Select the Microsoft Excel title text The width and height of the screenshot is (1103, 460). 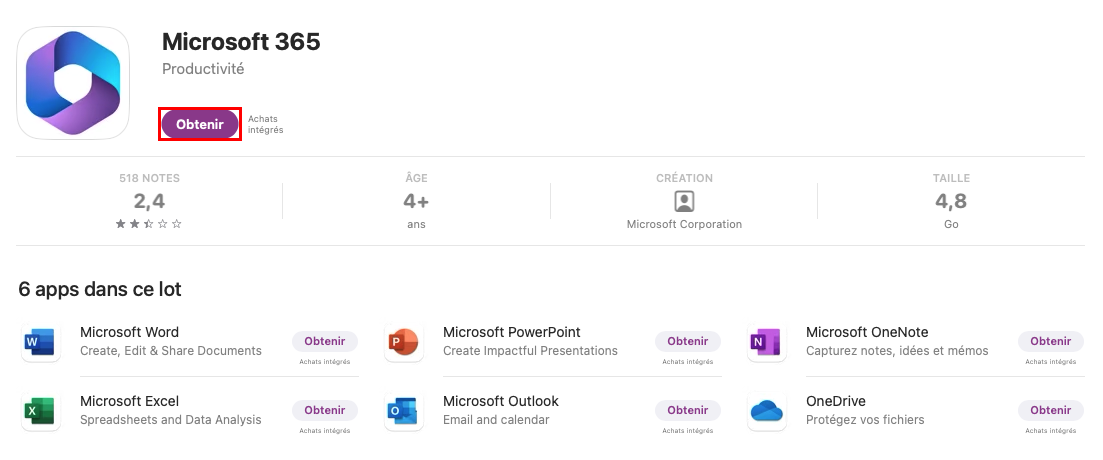click(x=129, y=401)
